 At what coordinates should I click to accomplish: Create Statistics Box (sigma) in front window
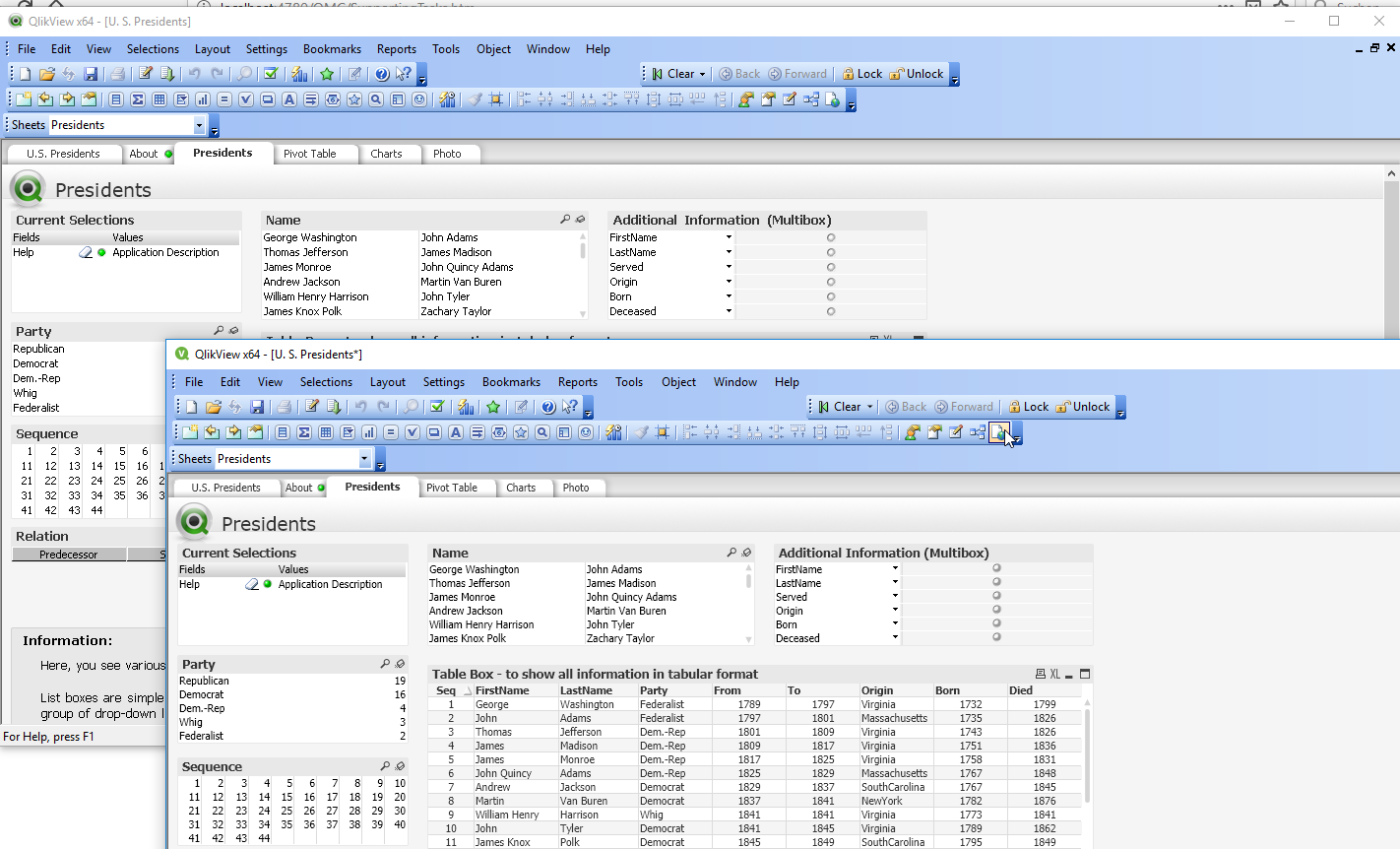tap(304, 432)
